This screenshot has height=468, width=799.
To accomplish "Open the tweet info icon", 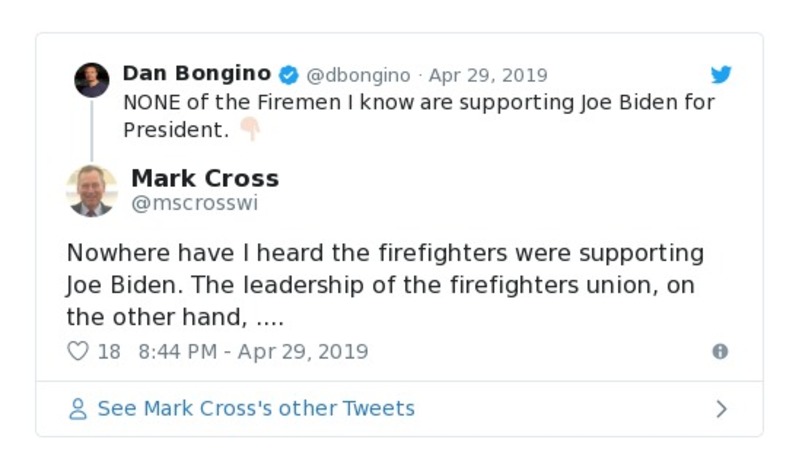I will click(720, 352).
